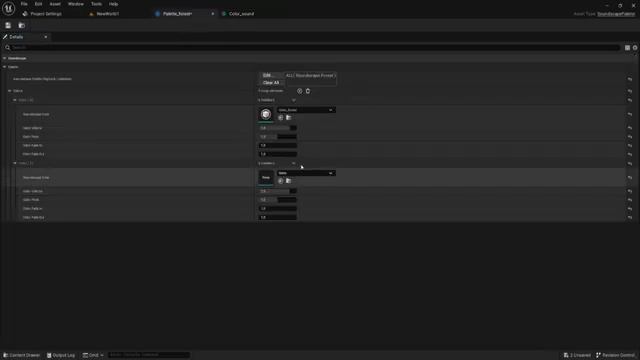Open Content Drawer from status bar
This screenshot has width=640, height=360.
click(22, 355)
